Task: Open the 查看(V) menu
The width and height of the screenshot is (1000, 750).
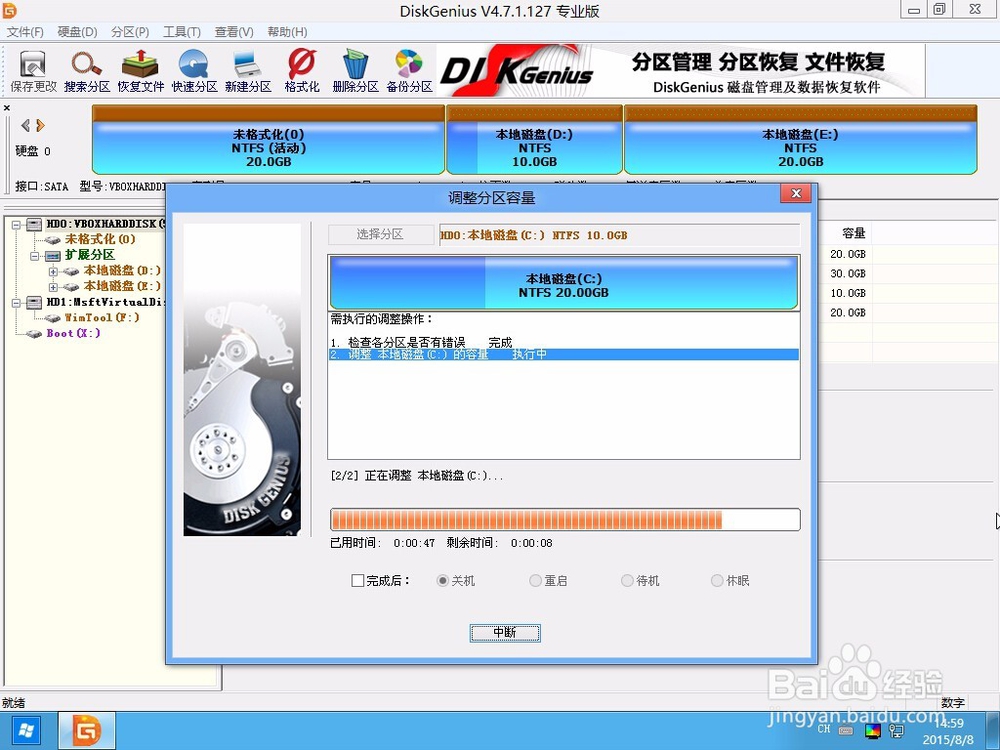Action: (x=234, y=32)
